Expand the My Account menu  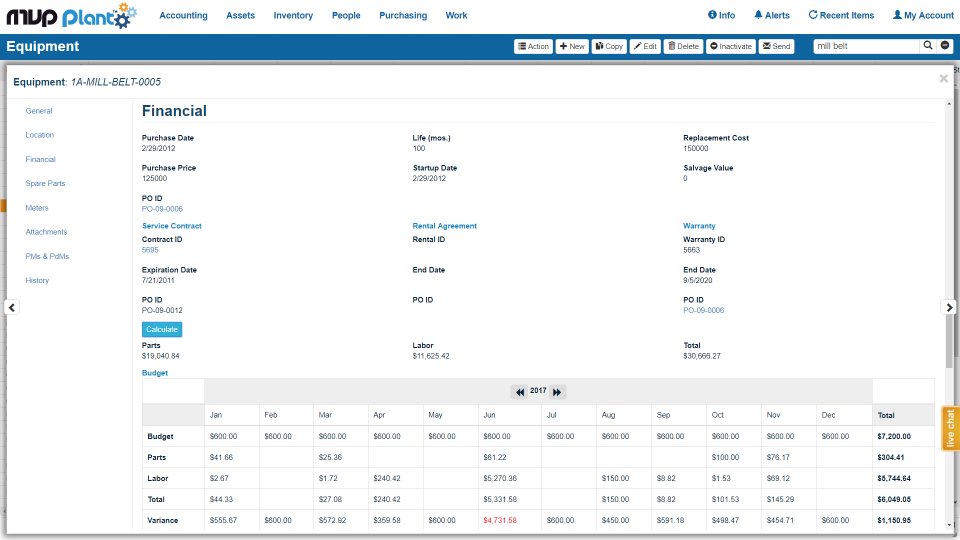[922, 15]
